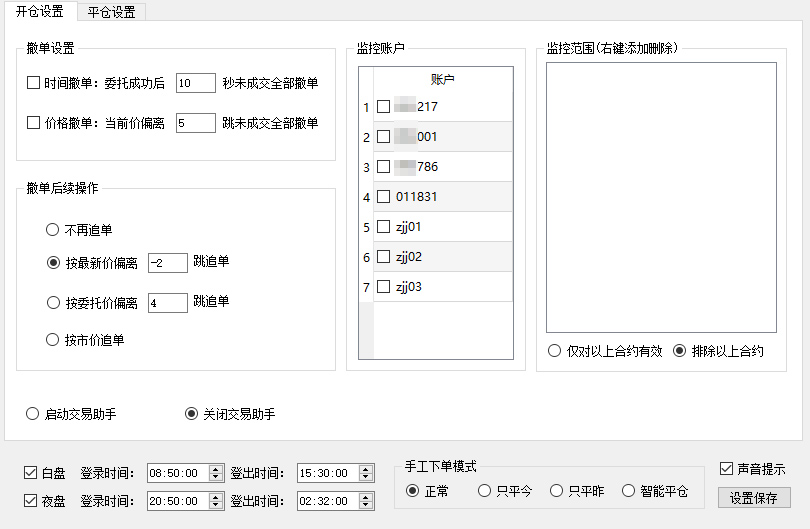The image size is (810, 529).
Task: Choose 仅对以上合约有效 radio option
Action: [x=554, y=351]
